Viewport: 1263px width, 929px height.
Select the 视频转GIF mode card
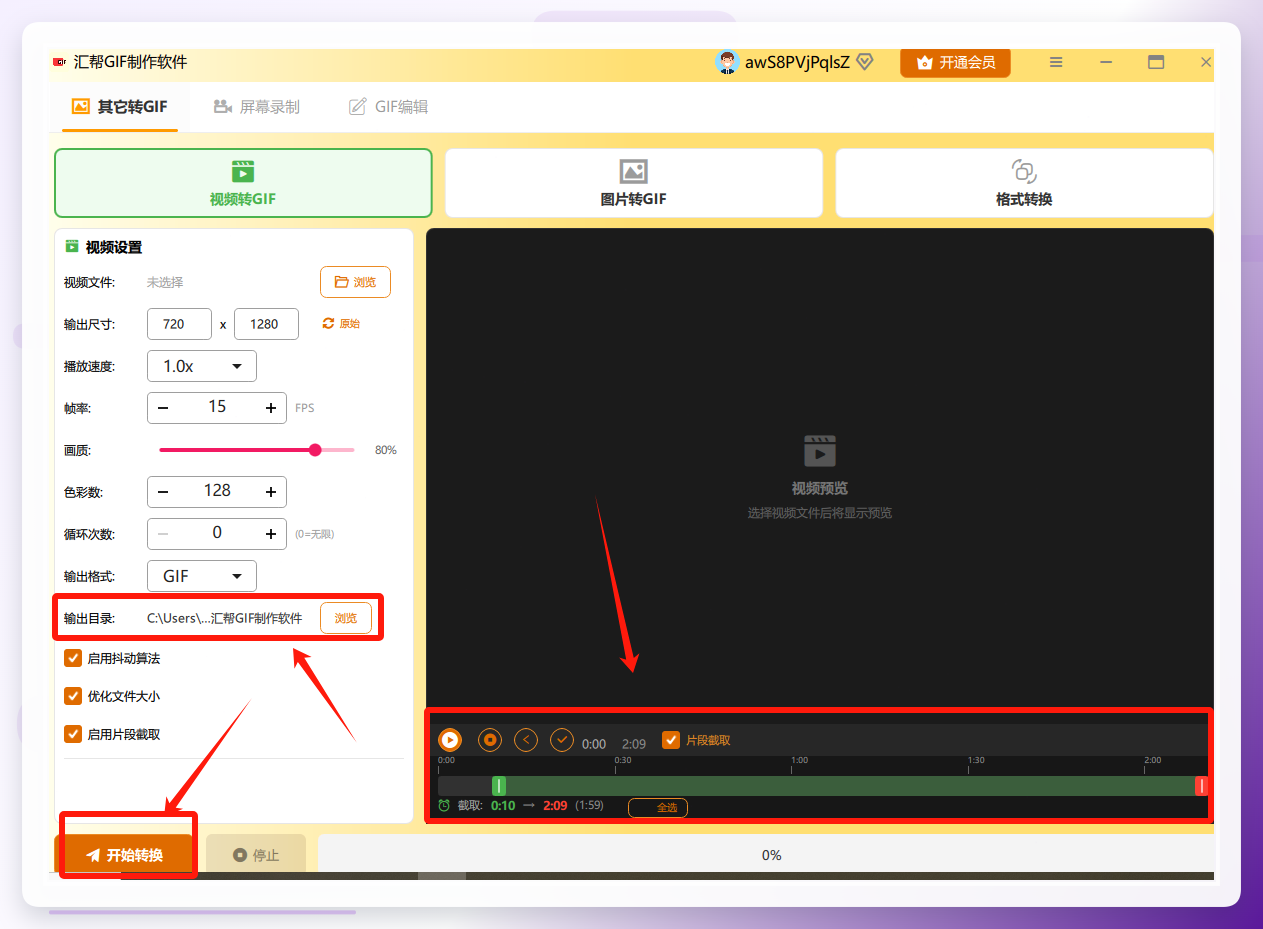pyautogui.click(x=243, y=183)
